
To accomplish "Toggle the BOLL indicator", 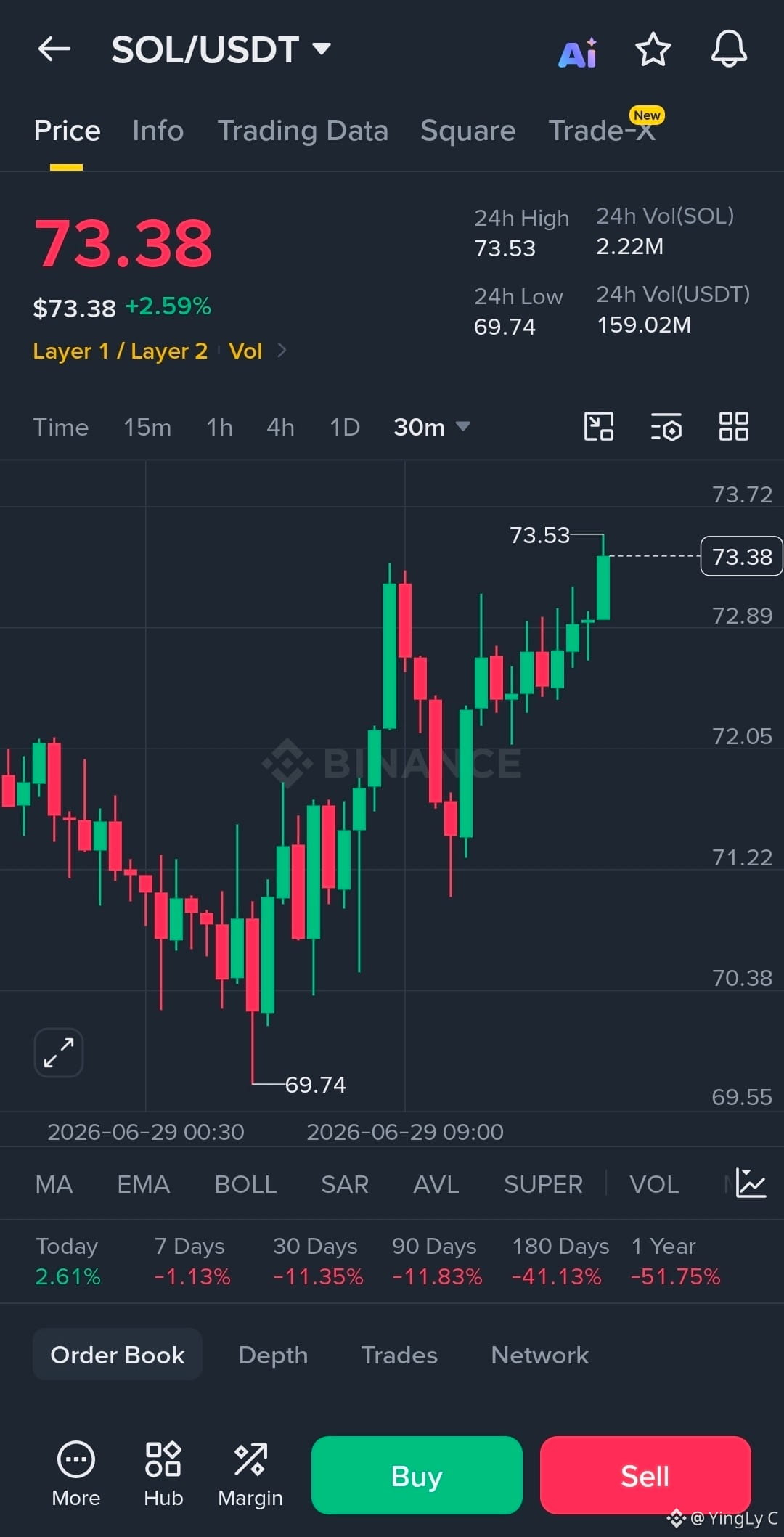I will pyautogui.click(x=245, y=1184).
